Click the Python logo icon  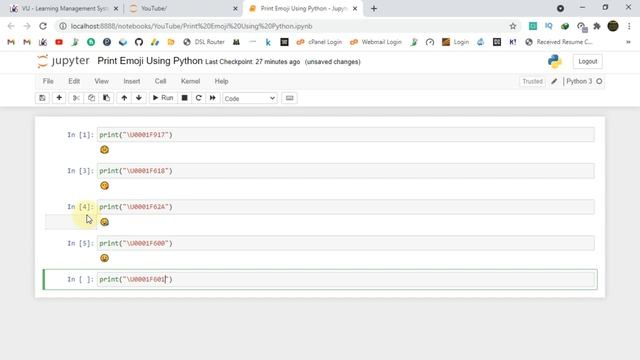555,61
